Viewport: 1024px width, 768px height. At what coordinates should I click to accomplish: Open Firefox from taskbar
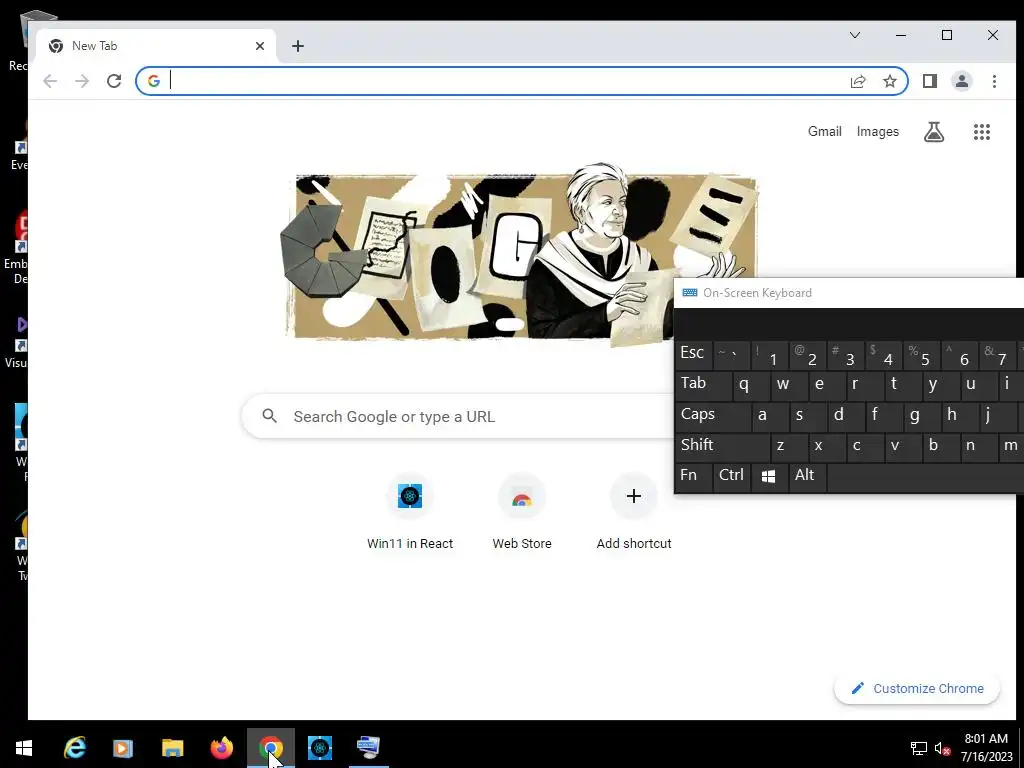(221, 748)
